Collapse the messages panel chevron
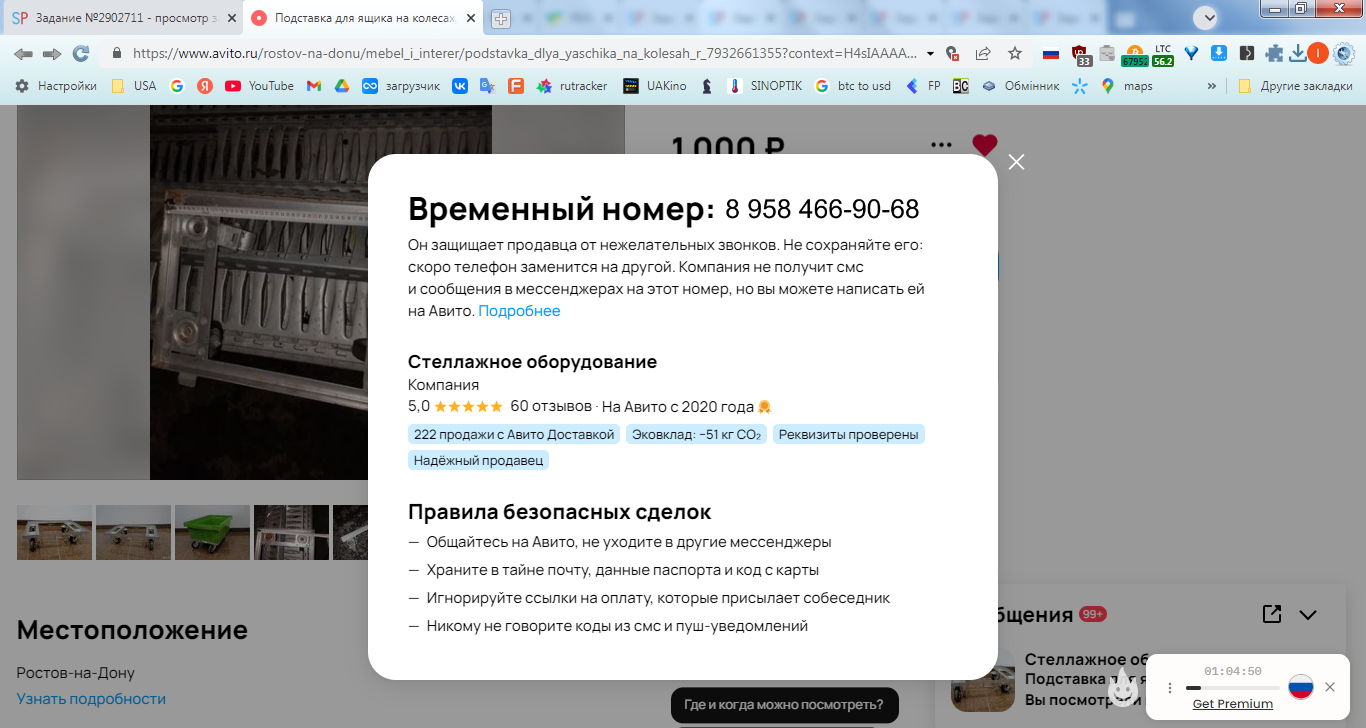Viewport: 1366px width, 728px height. tap(1308, 615)
